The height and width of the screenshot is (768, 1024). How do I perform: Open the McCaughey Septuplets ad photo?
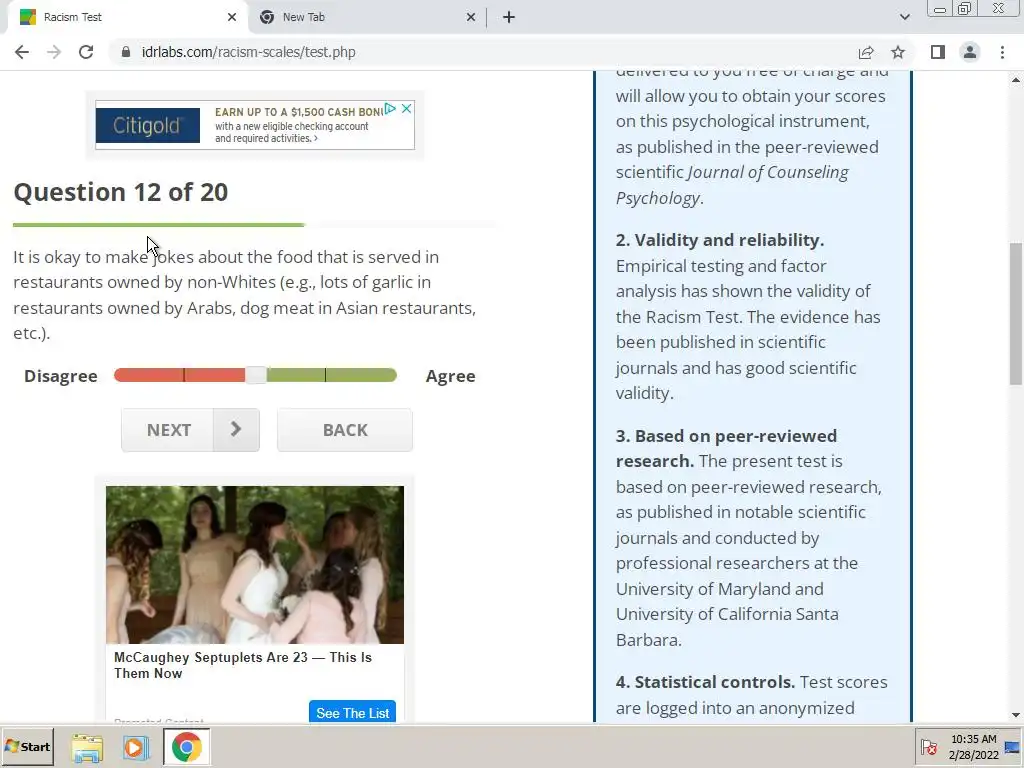point(255,565)
